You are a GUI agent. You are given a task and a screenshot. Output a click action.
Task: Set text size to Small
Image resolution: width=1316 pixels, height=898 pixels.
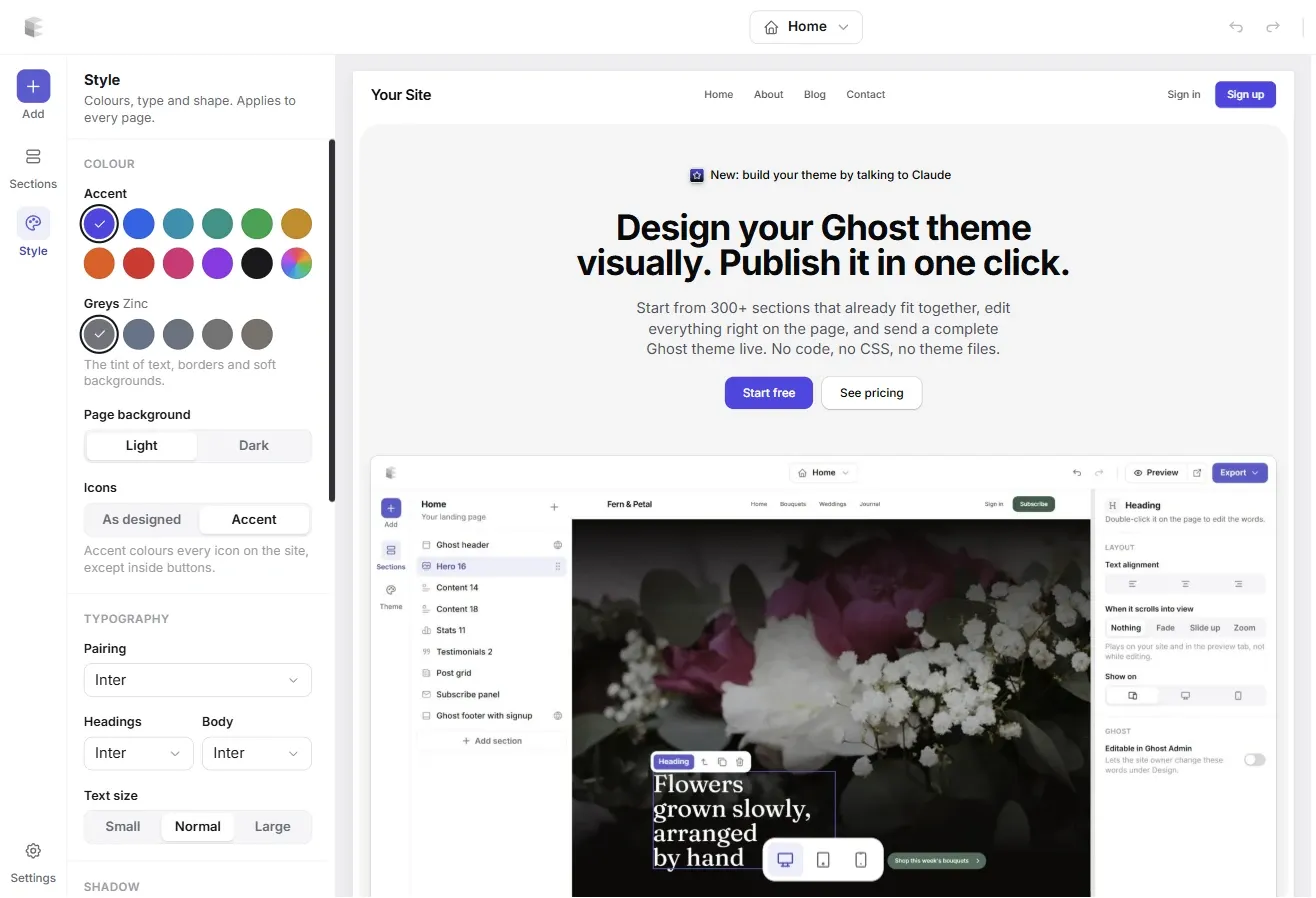(123, 827)
